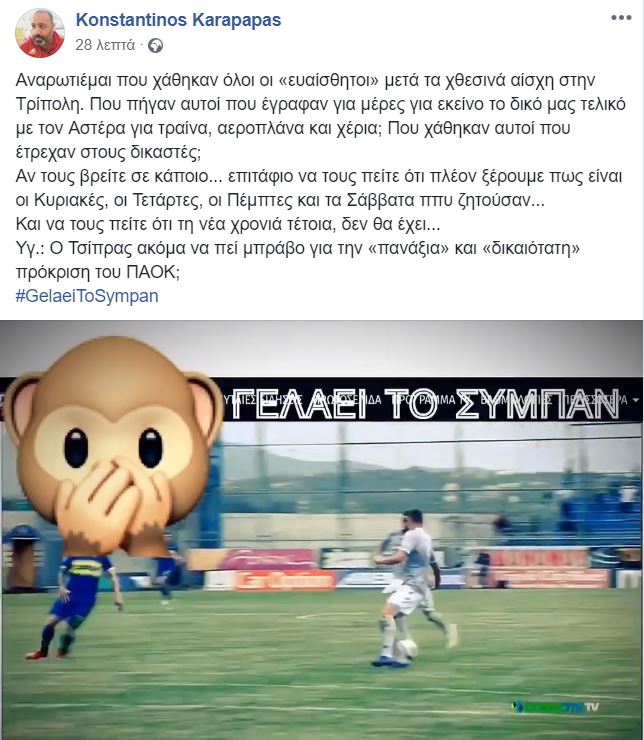644x740 pixels.
Task: Select ΠΡΟΓΡΑΜΜΑ TV in the image banner
Action: tap(429, 400)
